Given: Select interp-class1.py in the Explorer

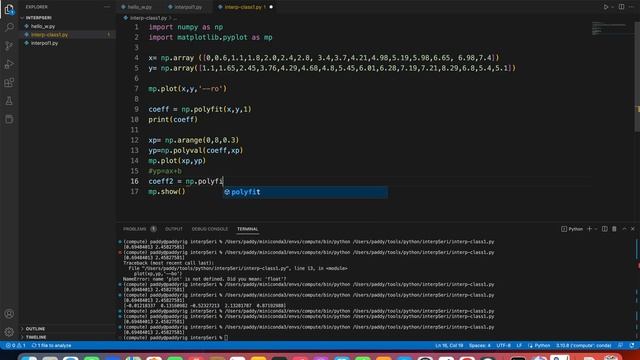Looking at the screenshot, I should [x=68, y=35].
